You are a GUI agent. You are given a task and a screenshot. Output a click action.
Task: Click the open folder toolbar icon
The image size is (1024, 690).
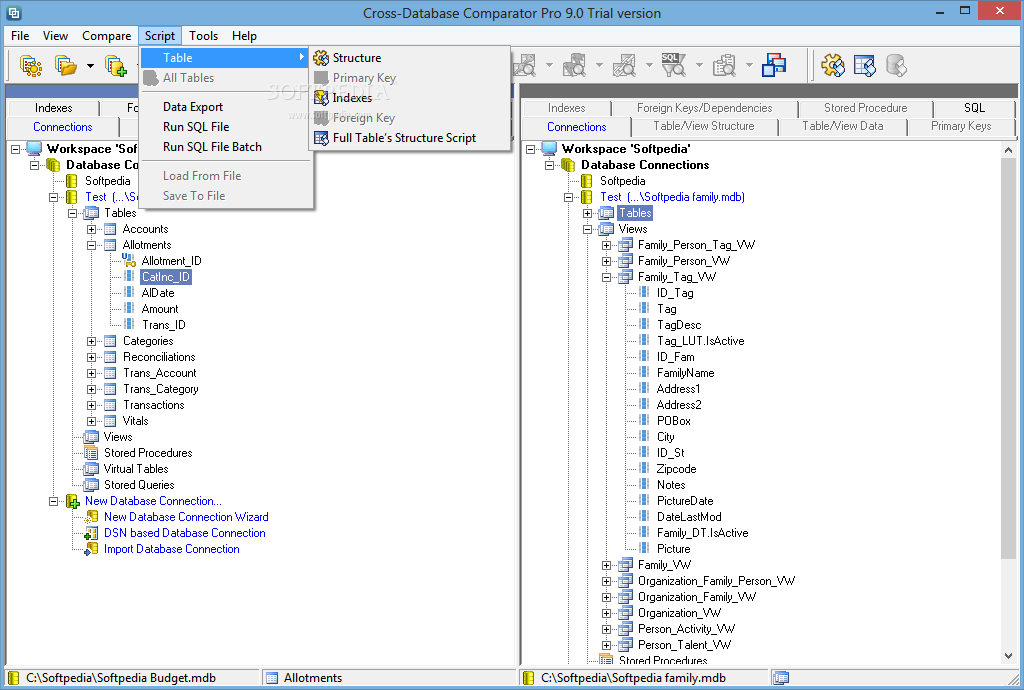(65, 66)
